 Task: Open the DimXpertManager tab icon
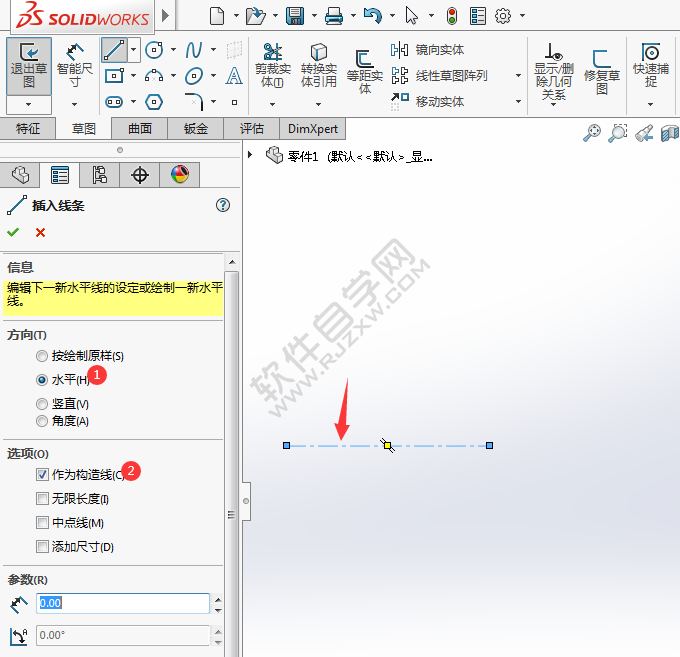(140, 175)
